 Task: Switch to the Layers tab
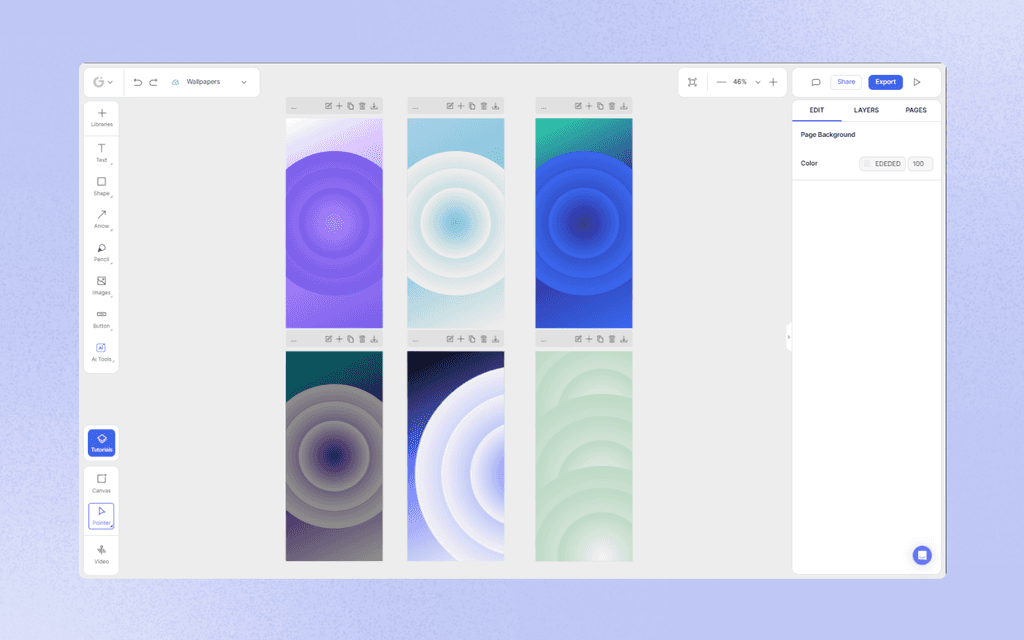click(868, 110)
